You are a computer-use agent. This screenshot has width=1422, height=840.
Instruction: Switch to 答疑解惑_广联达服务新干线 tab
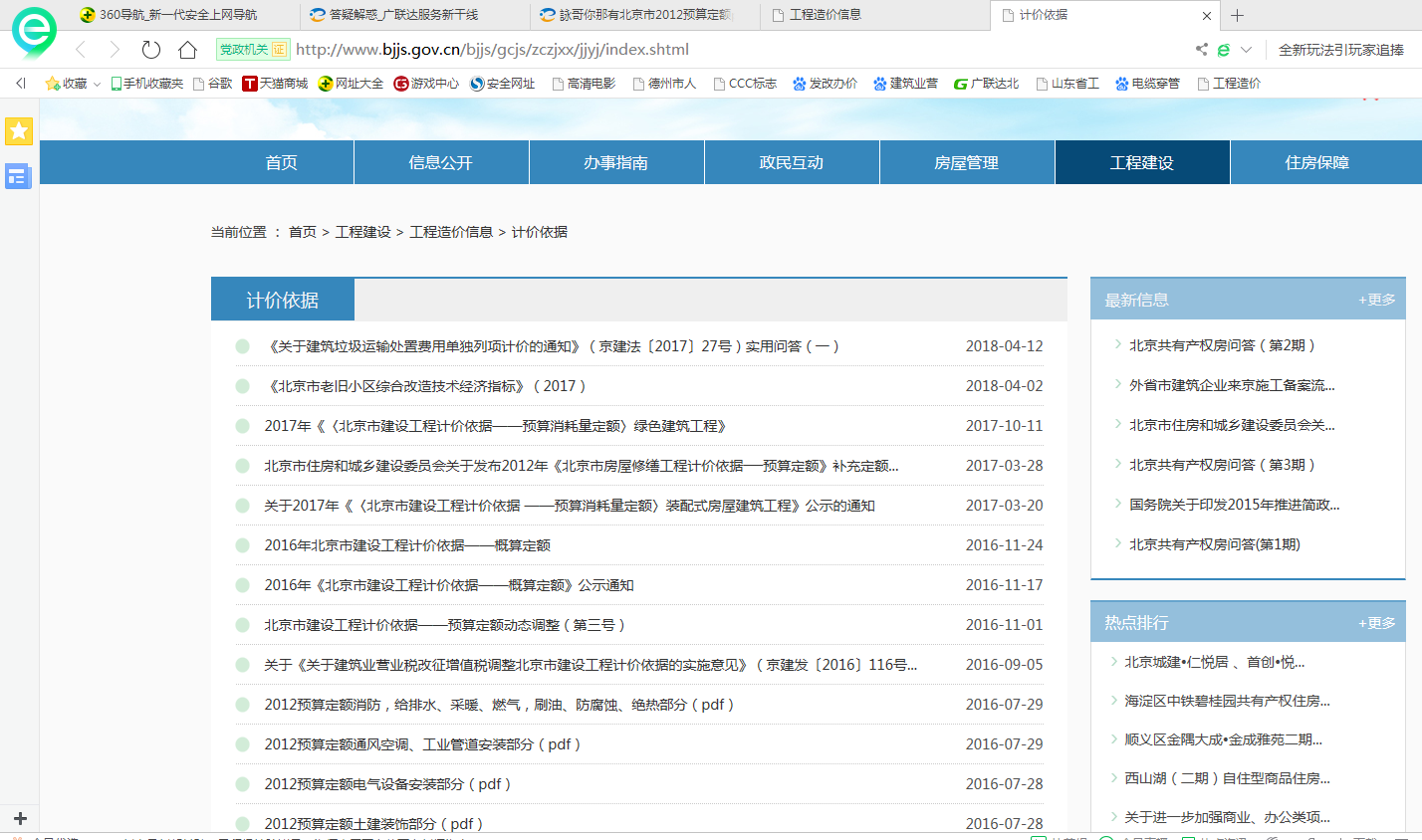[x=415, y=15]
